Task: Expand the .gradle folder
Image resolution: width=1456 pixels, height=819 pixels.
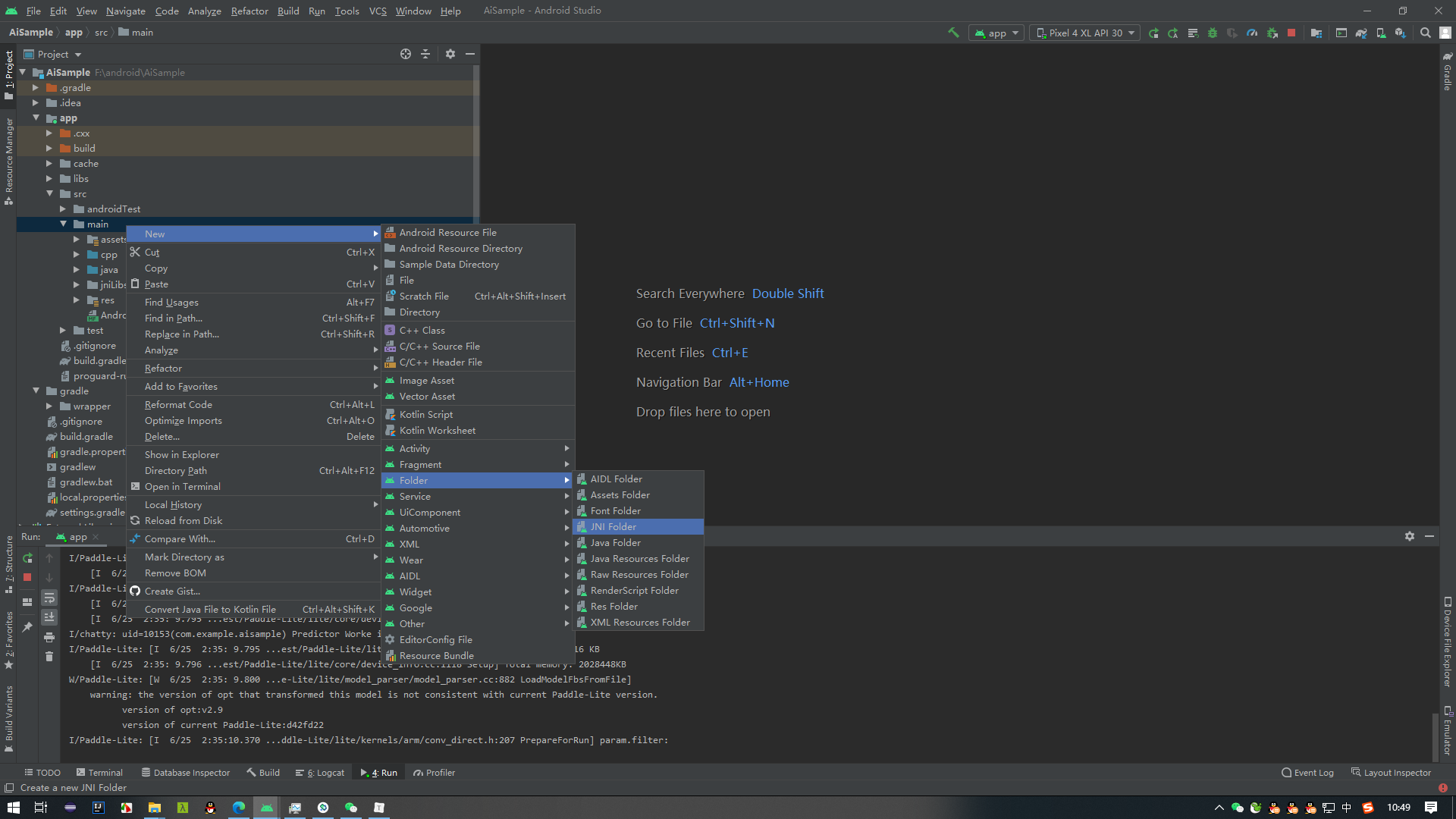Action: tap(36, 88)
